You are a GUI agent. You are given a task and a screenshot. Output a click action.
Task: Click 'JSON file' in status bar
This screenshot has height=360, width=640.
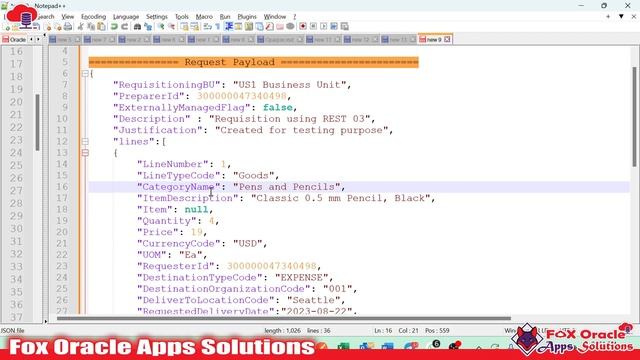[13, 331]
